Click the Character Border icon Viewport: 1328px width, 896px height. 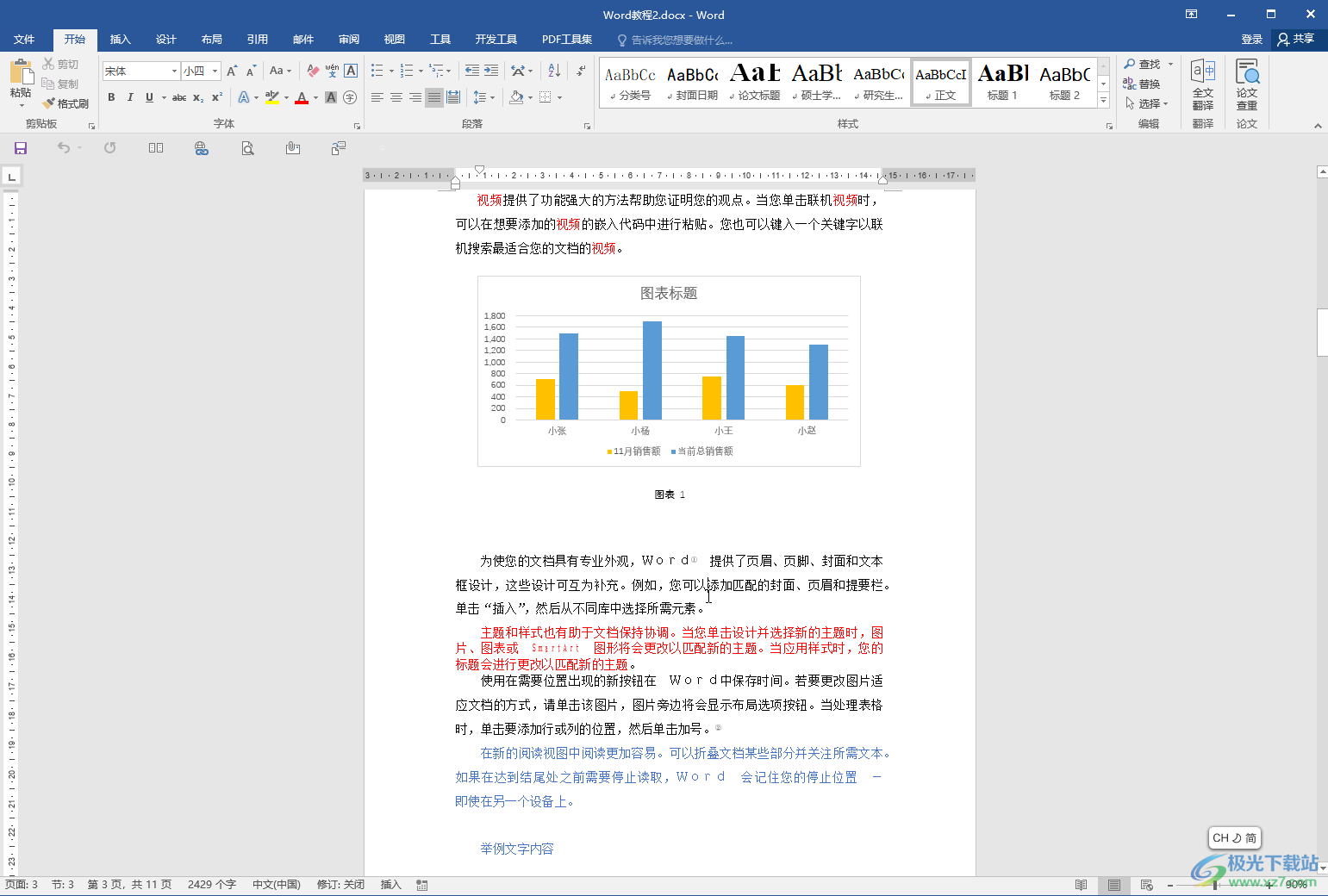tap(351, 71)
